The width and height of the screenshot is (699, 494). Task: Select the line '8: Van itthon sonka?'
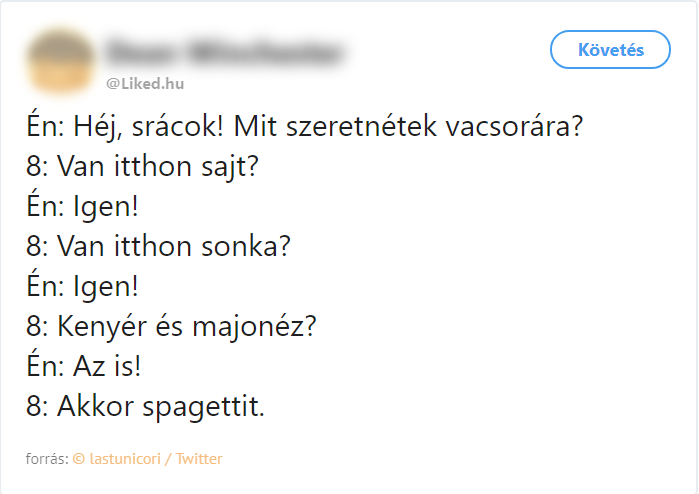158,246
